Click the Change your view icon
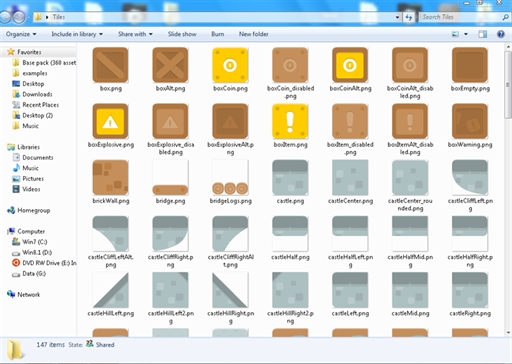 455,34
